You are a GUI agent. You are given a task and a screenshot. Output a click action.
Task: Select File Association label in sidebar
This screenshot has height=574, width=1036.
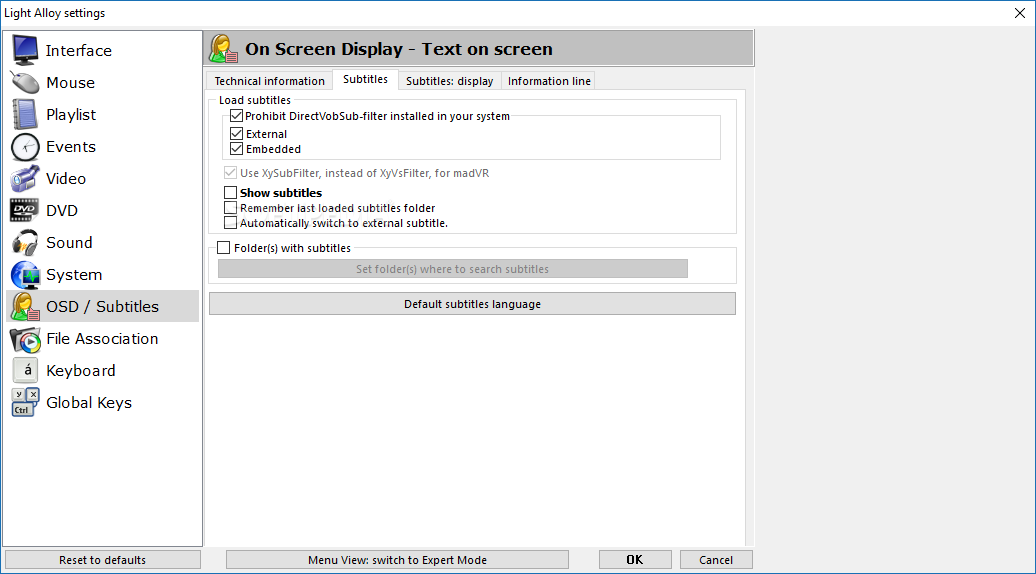tap(102, 339)
